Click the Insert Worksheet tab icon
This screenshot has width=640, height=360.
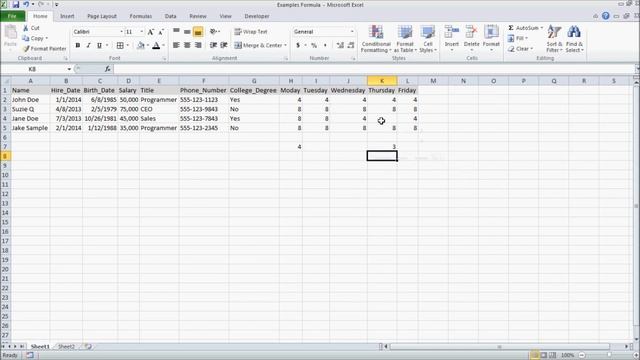(88, 347)
